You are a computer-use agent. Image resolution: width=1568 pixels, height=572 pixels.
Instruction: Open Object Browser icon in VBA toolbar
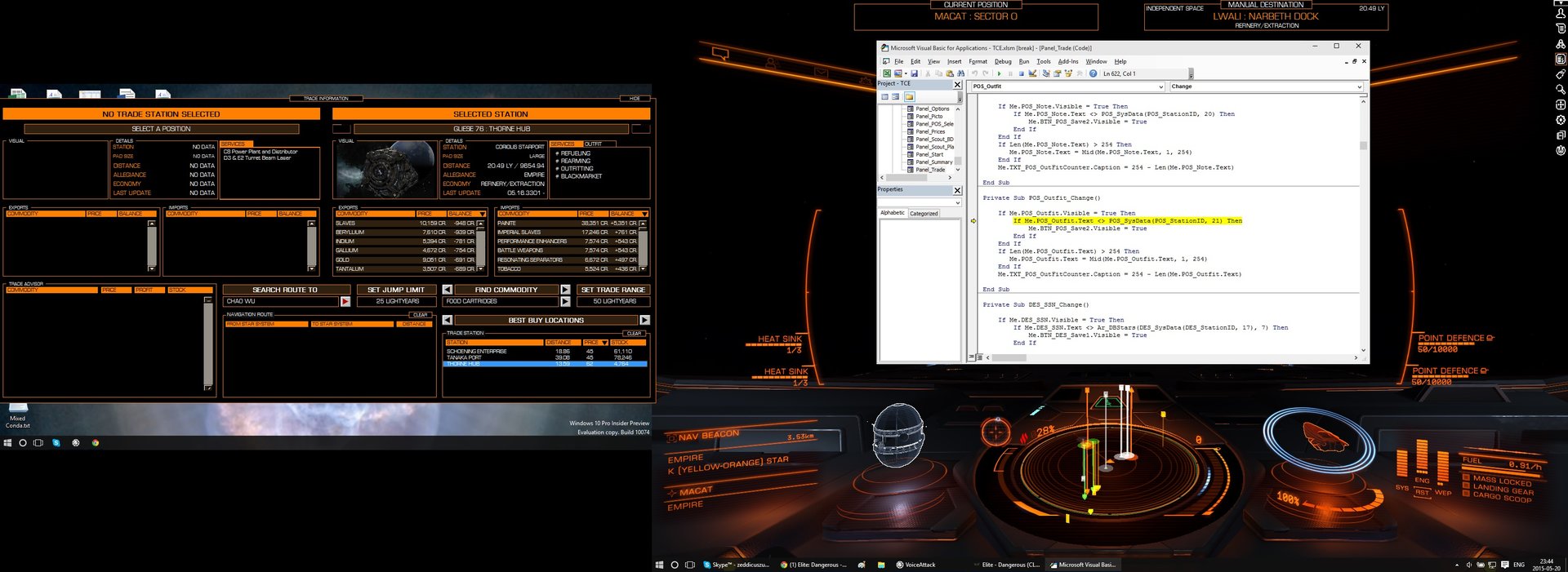coord(1068,73)
